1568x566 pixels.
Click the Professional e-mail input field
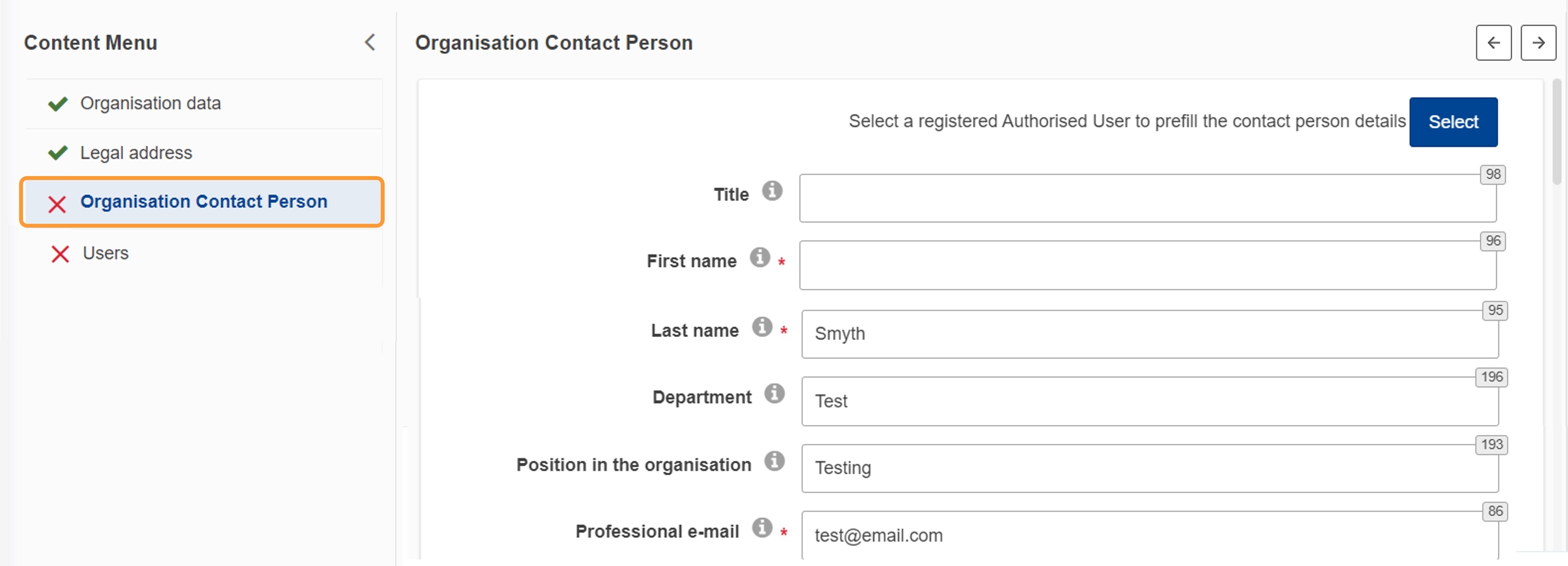[x=1150, y=535]
